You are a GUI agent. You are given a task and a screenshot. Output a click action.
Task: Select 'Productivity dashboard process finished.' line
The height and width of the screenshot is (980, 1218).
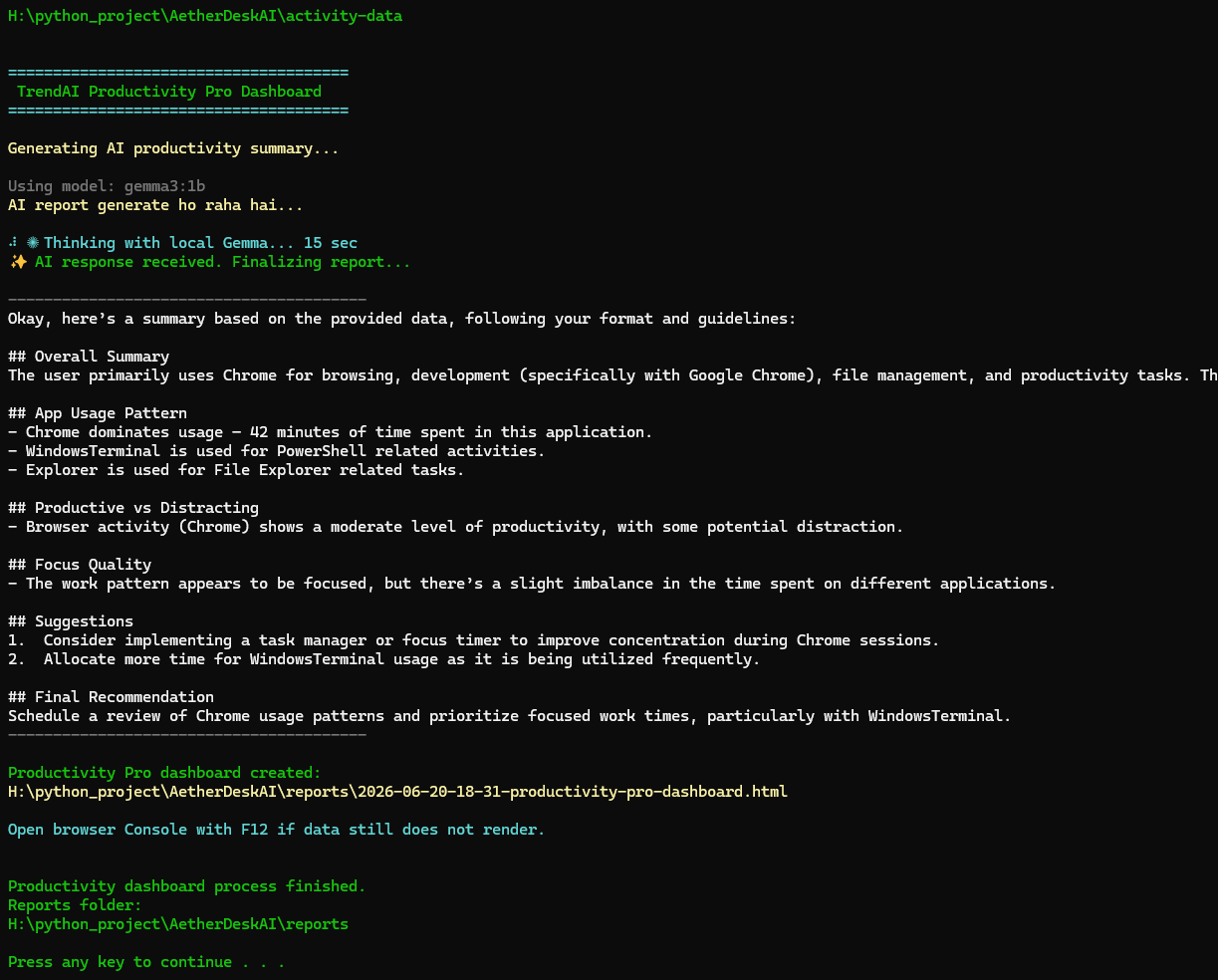tap(187, 886)
